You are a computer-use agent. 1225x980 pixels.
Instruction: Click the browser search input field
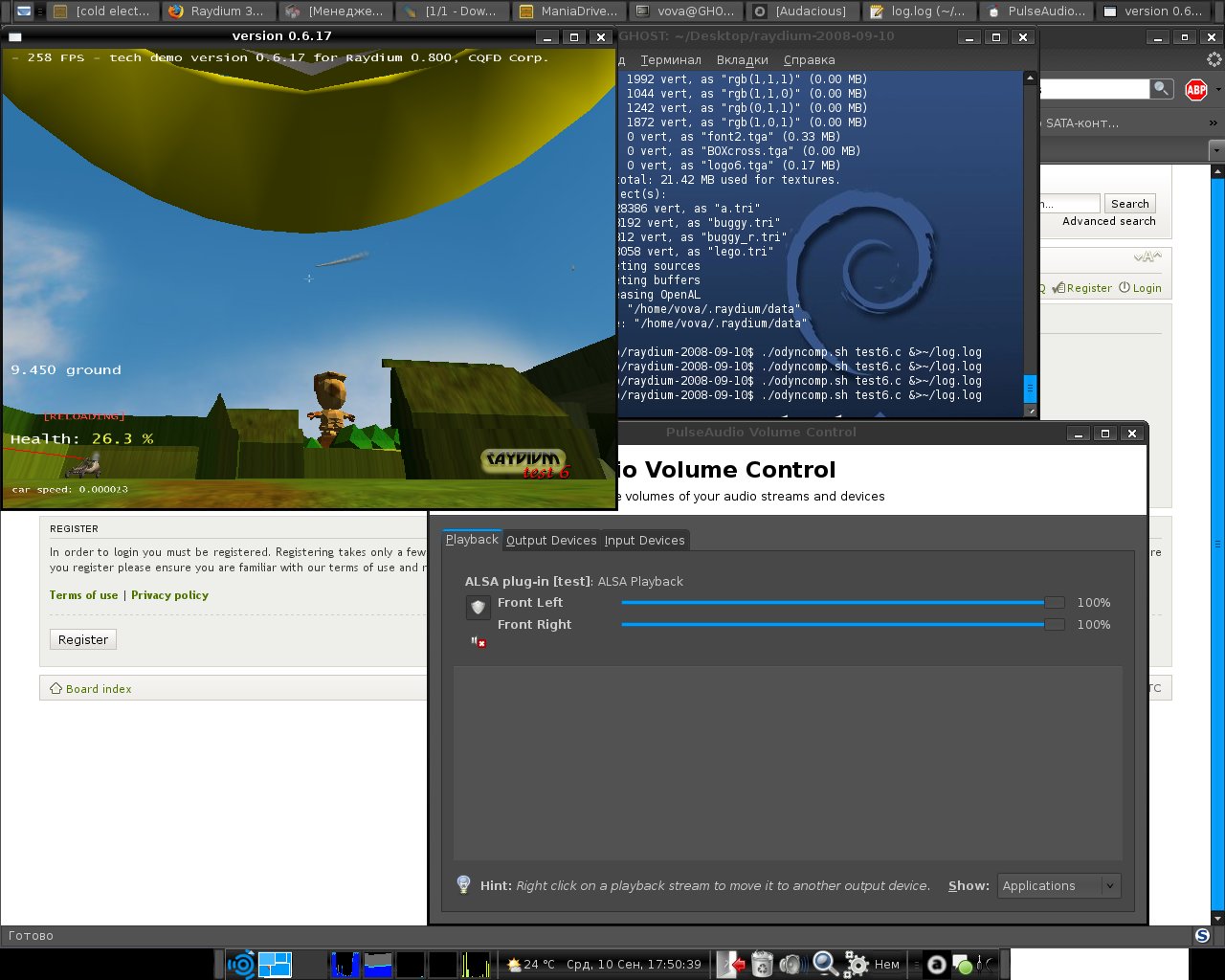pyautogui.click(x=1094, y=89)
